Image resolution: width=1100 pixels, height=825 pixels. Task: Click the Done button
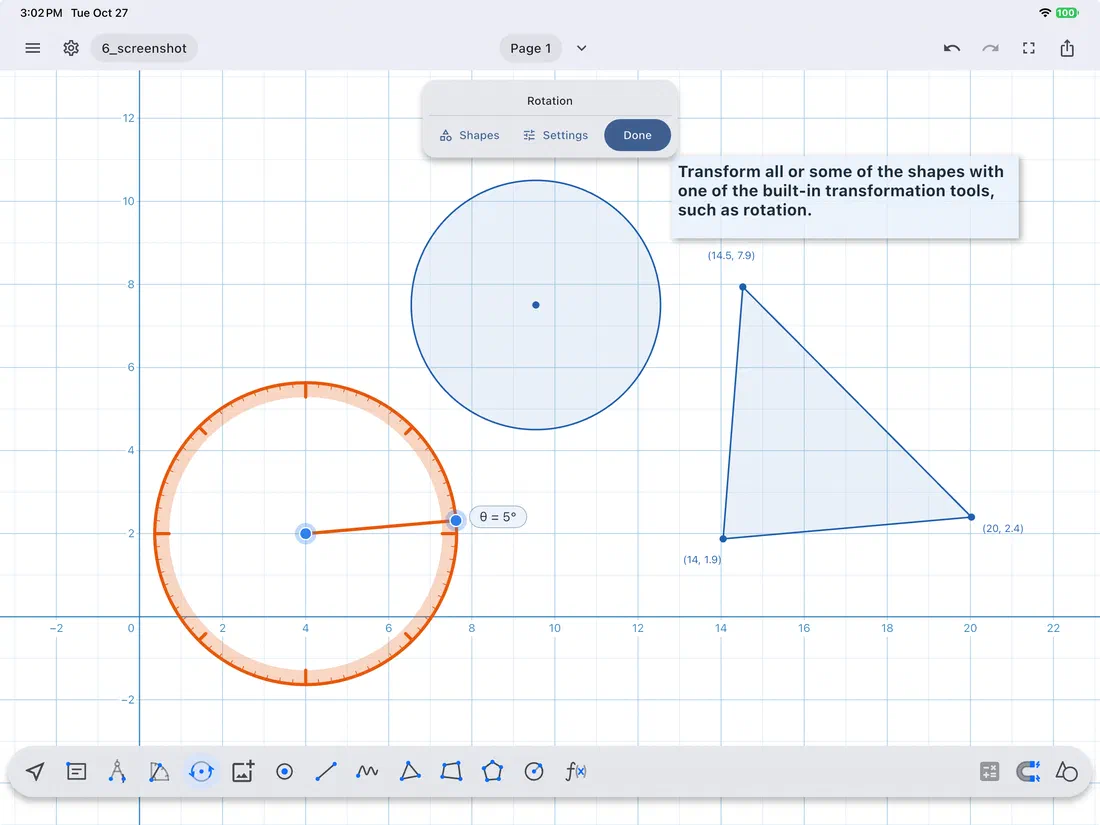[x=637, y=135]
